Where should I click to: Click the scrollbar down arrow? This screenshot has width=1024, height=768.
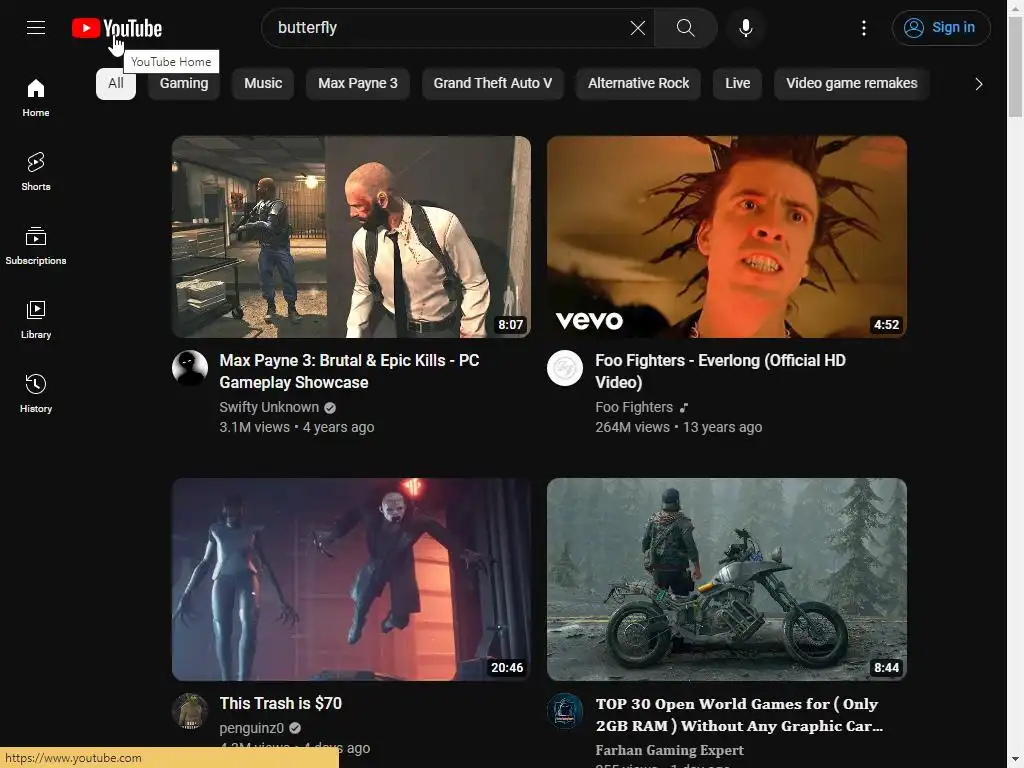point(1015,760)
